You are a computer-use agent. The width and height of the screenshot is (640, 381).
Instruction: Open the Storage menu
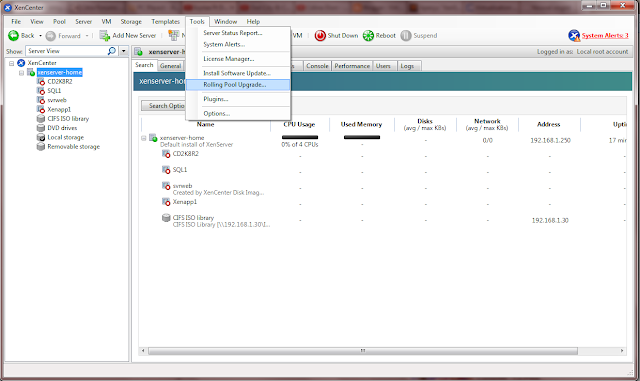tap(131, 22)
